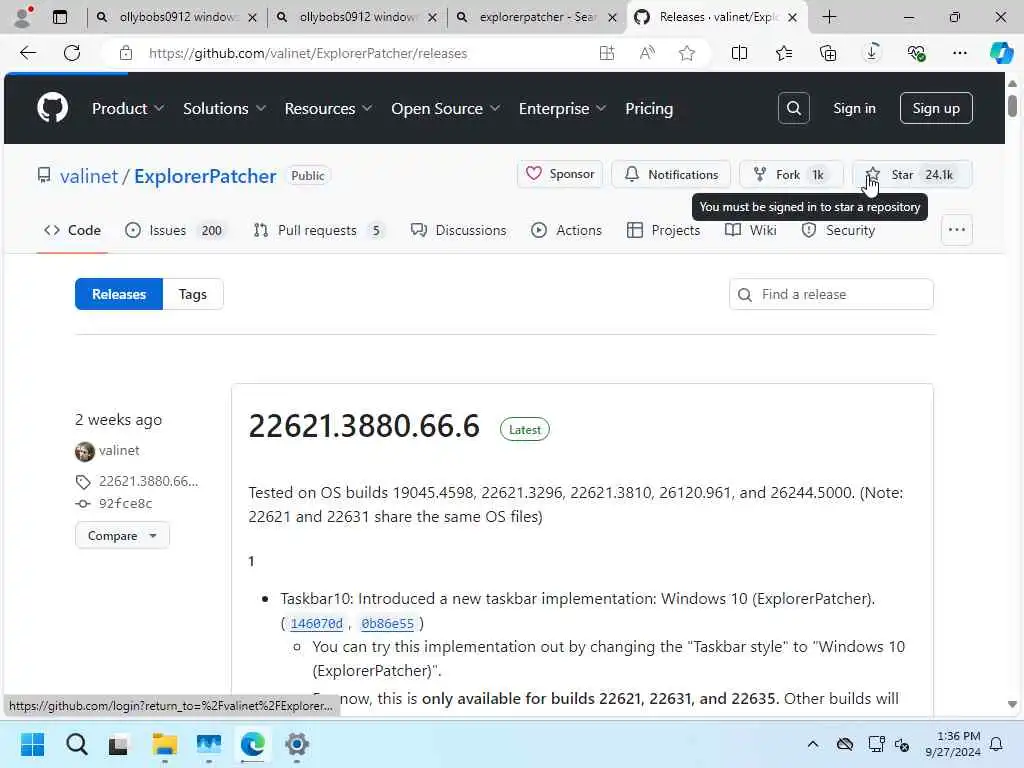Switch to the Tags view

click(193, 294)
